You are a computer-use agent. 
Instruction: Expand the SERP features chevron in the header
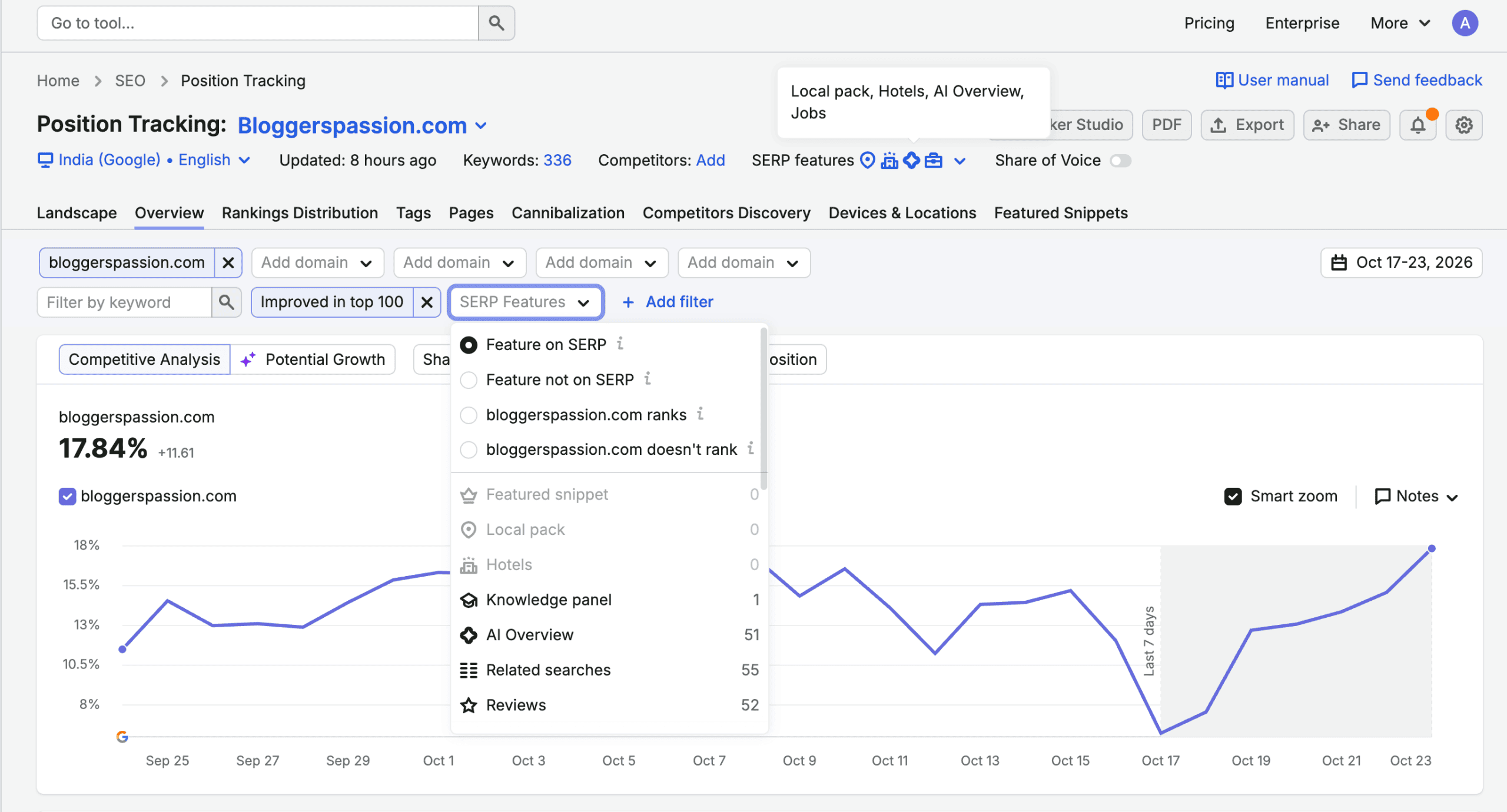(960, 161)
